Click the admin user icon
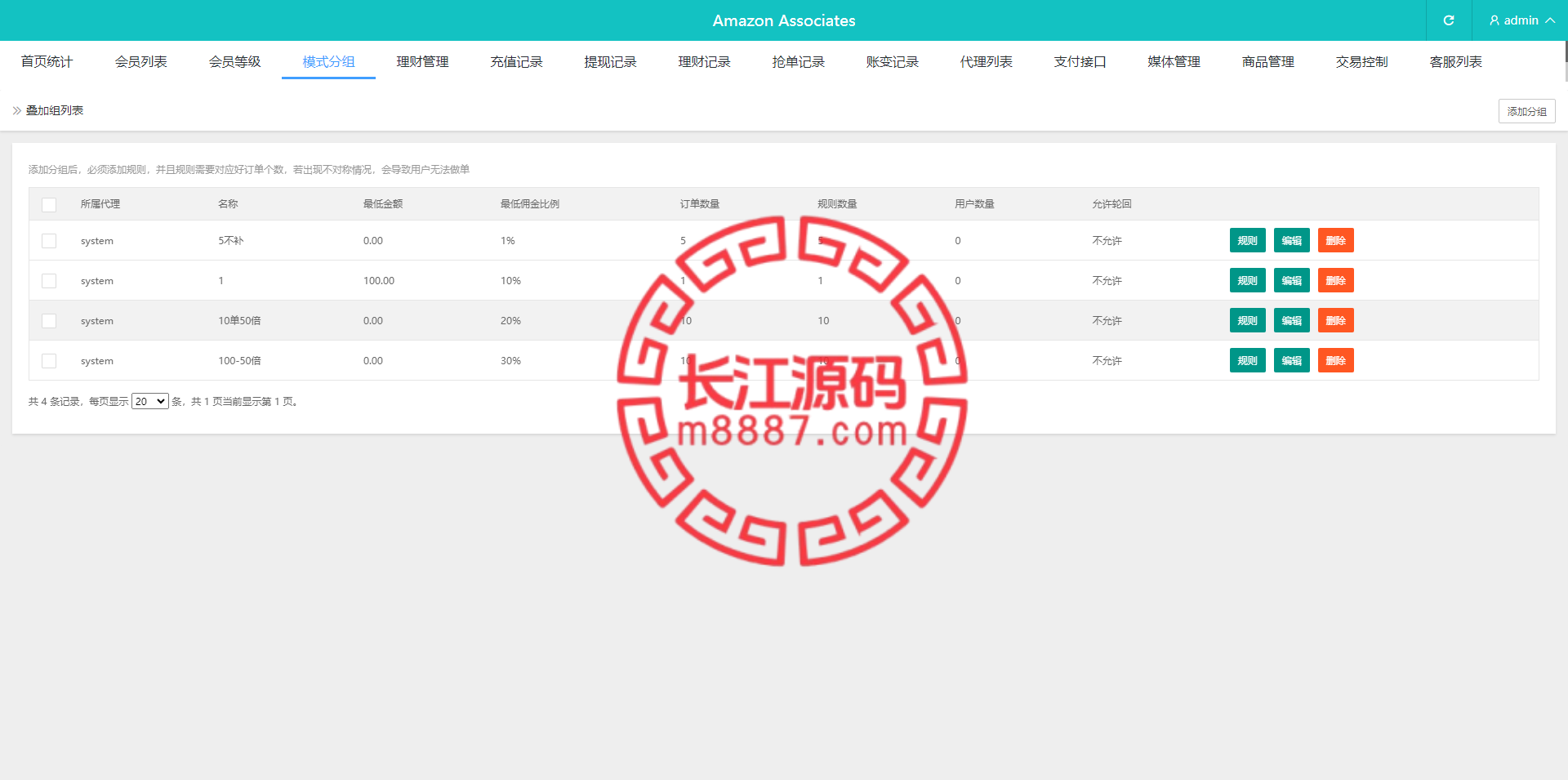 click(1494, 20)
